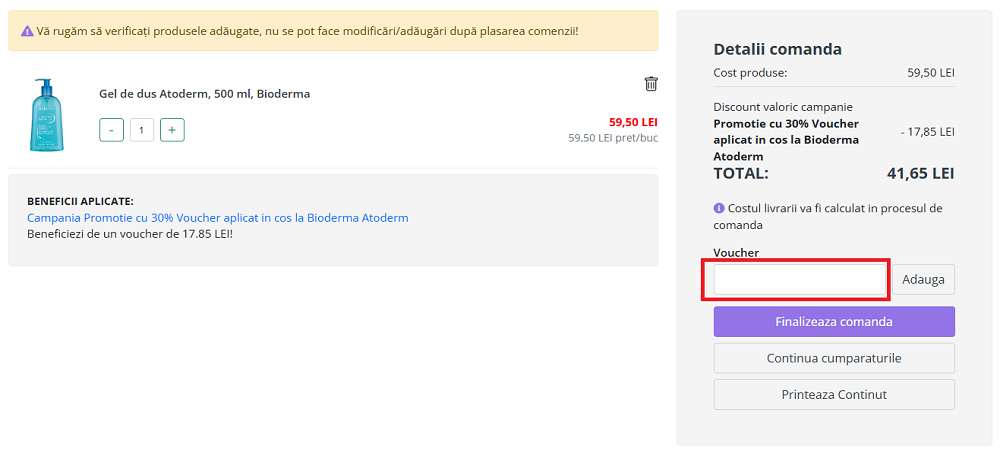The width and height of the screenshot is (1000, 450).
Task: Increase product quantity with plus button
Action: click(172, 130)
